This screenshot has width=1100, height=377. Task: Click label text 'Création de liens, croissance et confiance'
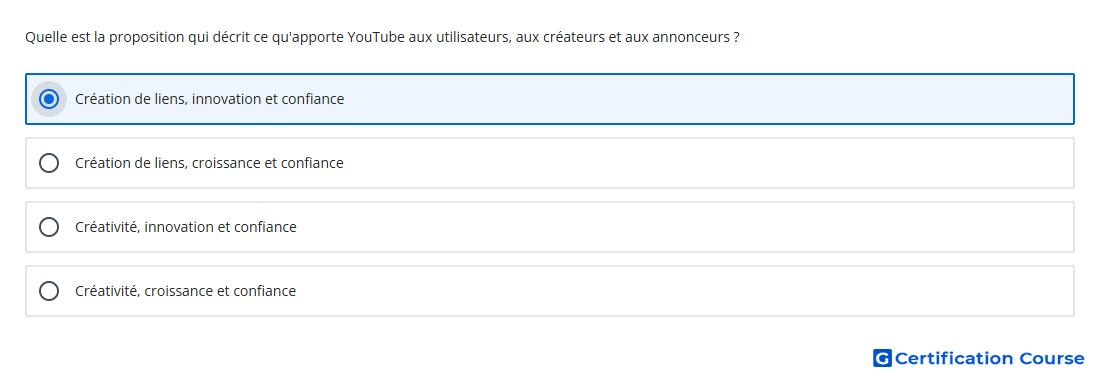point(209,163)
